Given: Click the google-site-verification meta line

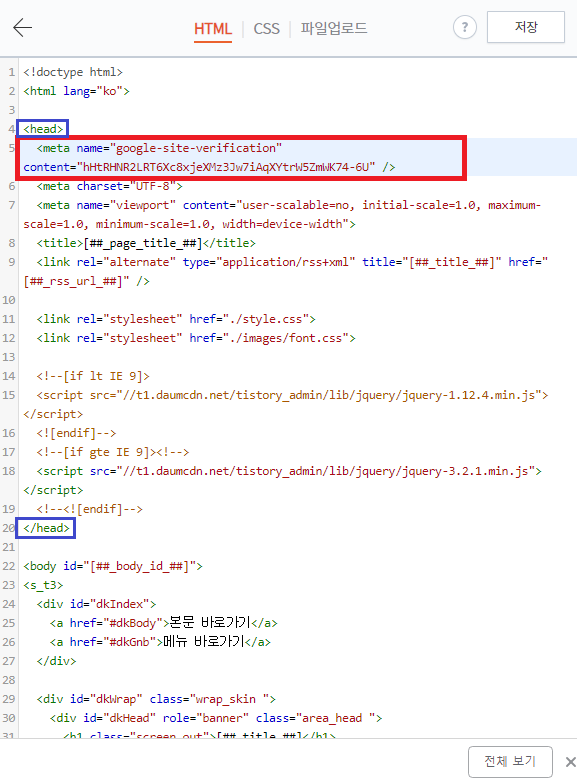Looking at the screenshot, I should point(159,148).
